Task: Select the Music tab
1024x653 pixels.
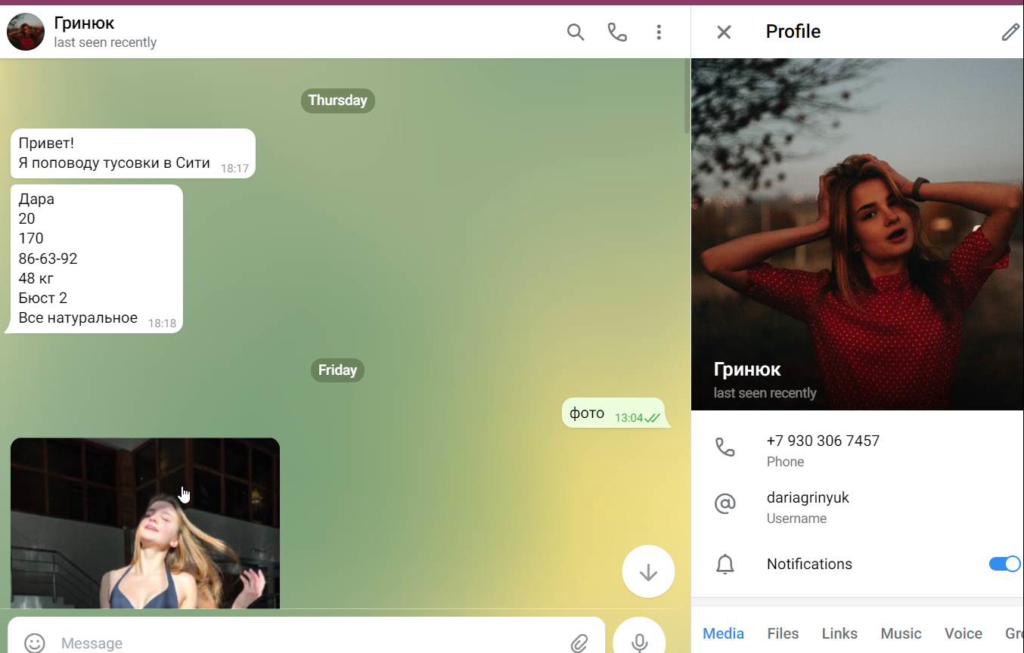Action: pyautogui.click(x=900, y=633)
